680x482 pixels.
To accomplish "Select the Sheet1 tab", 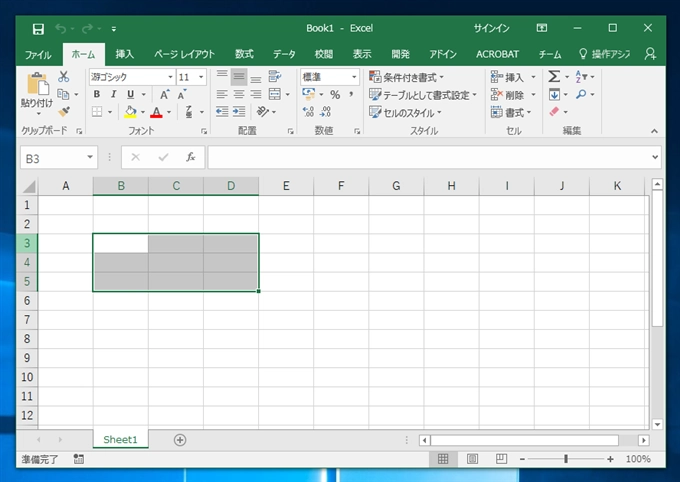I will tap(120, 439).
